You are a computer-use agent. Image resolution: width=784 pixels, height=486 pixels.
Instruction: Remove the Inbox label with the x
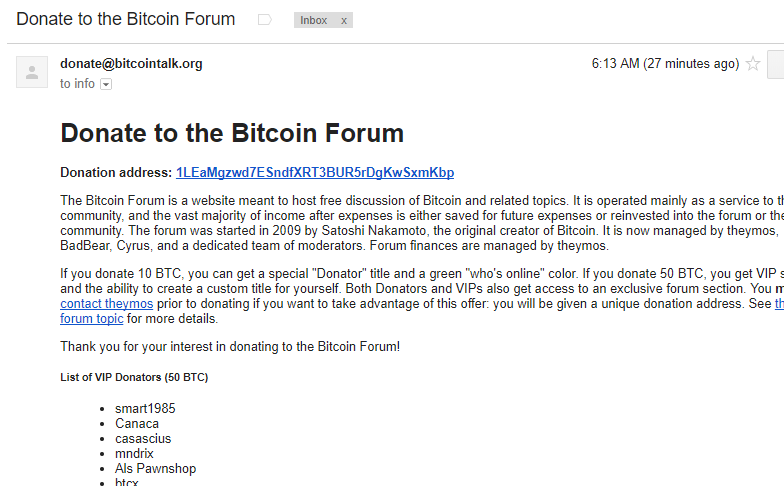pos(344,20)
